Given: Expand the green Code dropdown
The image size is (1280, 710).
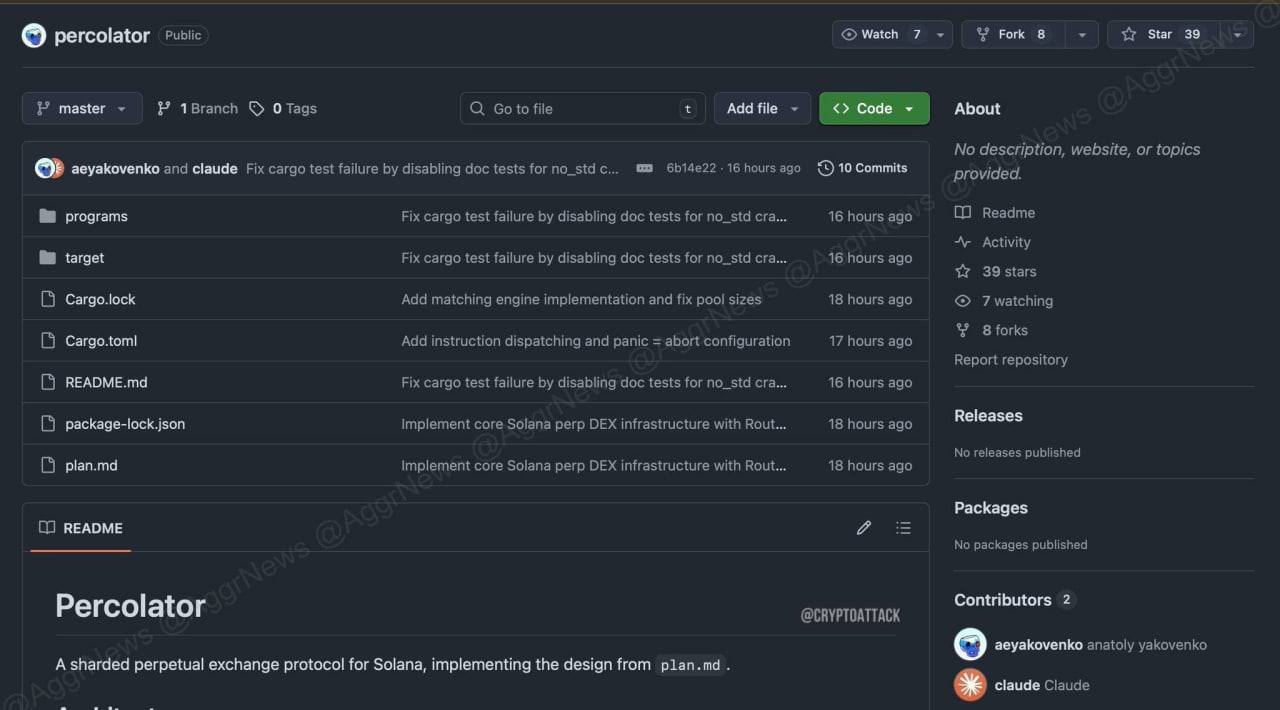Looking at the screenshot, I should click(x=874, y=109).
